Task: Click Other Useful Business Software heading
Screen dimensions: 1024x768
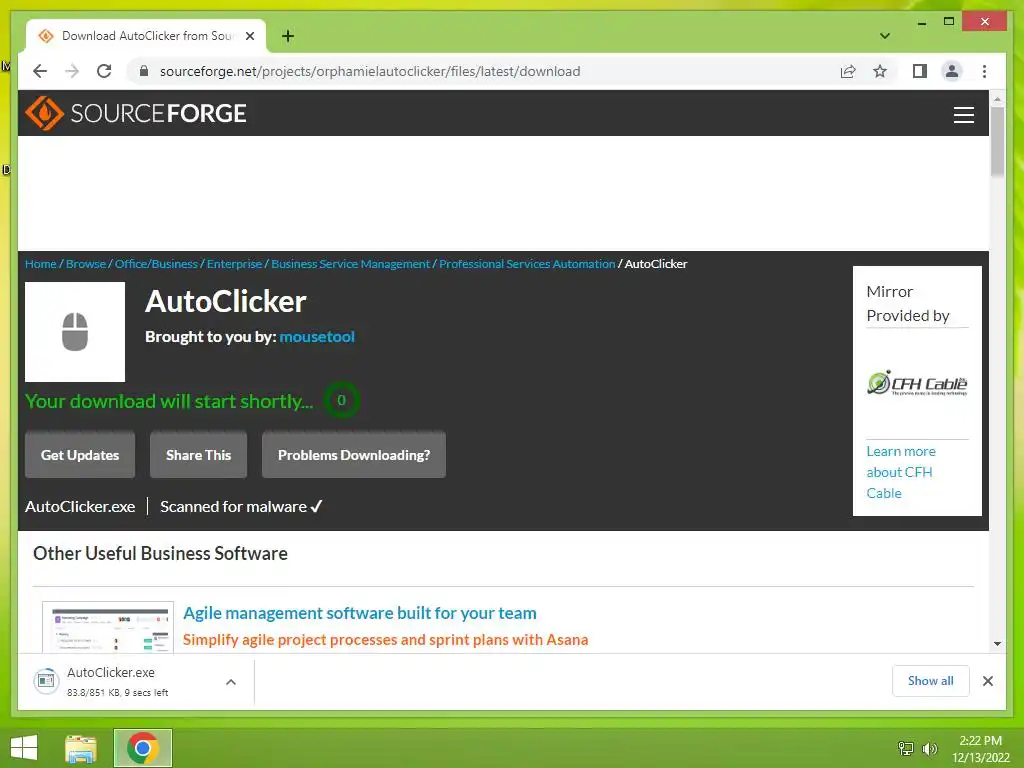Action: (x=161, y=553)
